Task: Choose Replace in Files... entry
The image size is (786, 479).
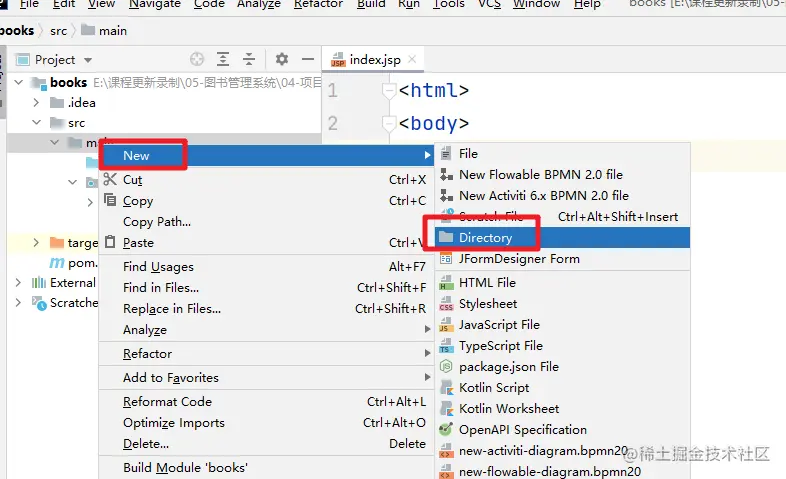Action: pos(266,309)
